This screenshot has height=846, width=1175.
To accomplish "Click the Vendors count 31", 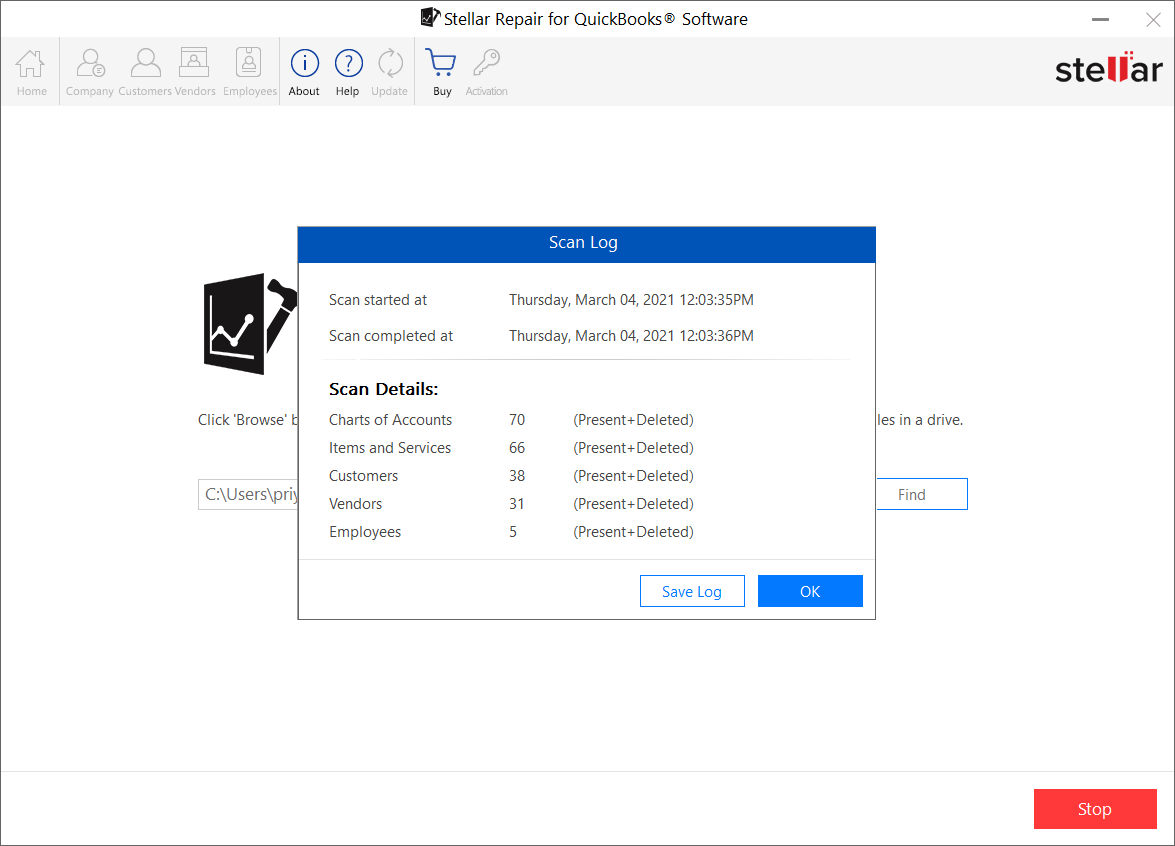I will tap(516, 504).
